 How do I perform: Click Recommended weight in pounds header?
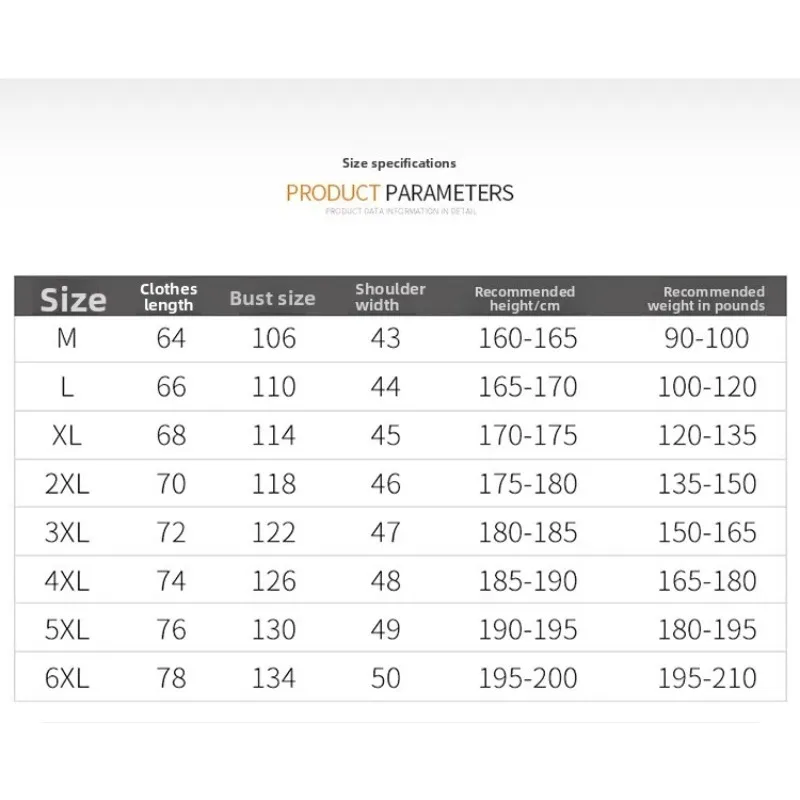tap(706, 298)
